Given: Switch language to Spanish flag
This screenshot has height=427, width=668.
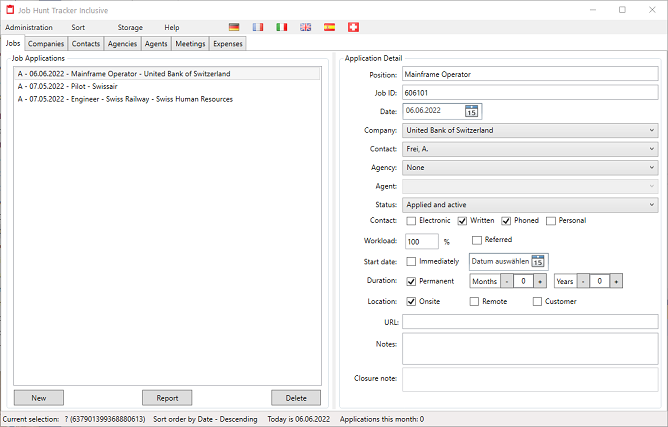Looking at the screenshot, I should click(329, 27).
